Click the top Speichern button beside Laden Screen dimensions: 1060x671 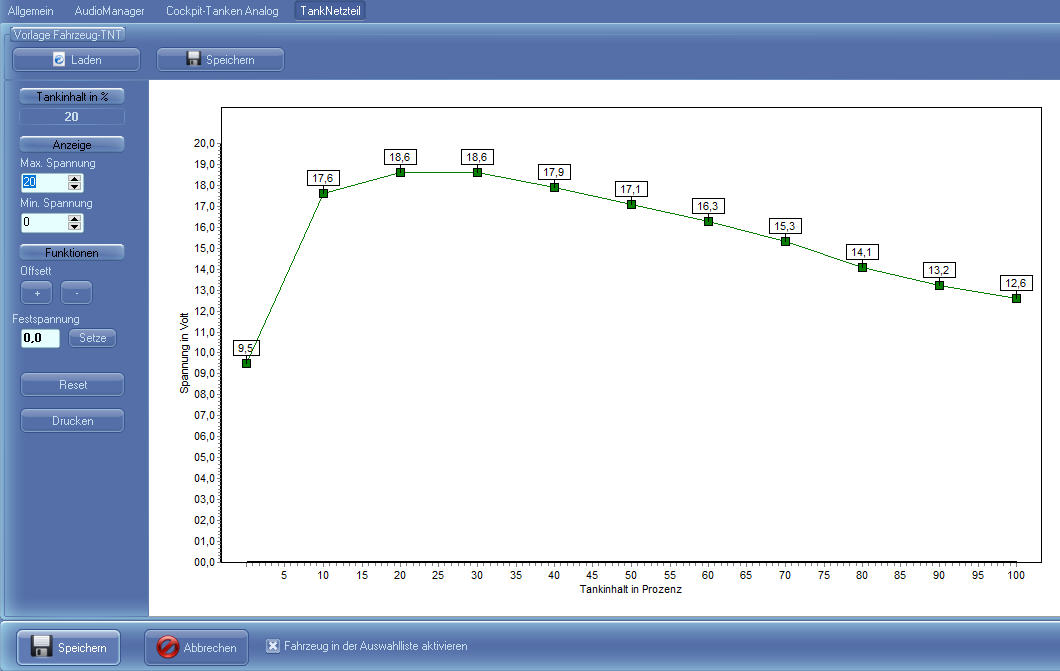[x=220, y=60]
